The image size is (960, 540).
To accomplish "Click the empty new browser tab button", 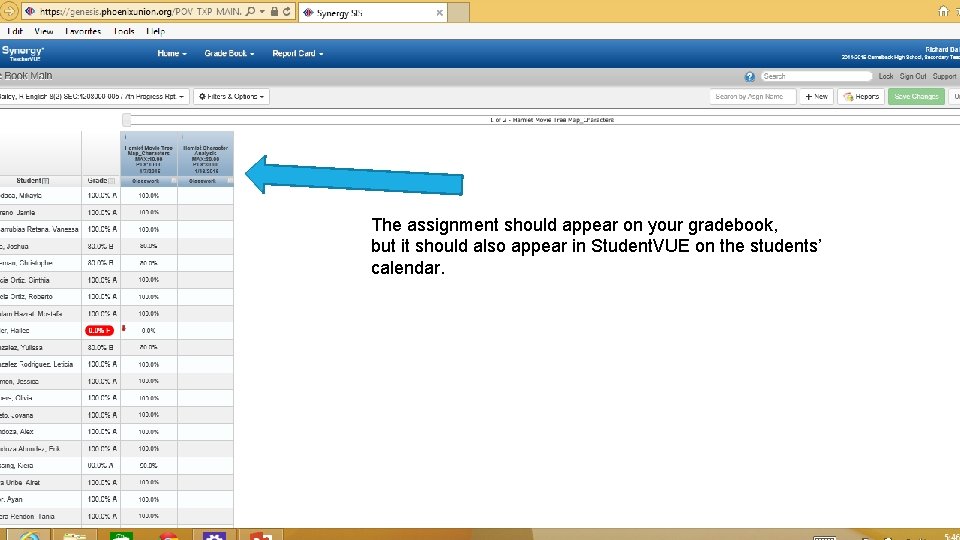I will 459,13.
